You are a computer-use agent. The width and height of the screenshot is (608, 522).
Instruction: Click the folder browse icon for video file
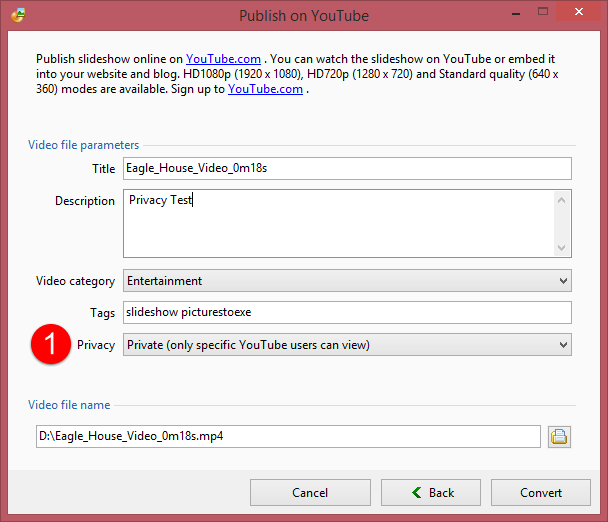pyautogui.click(x=559, y=437)
